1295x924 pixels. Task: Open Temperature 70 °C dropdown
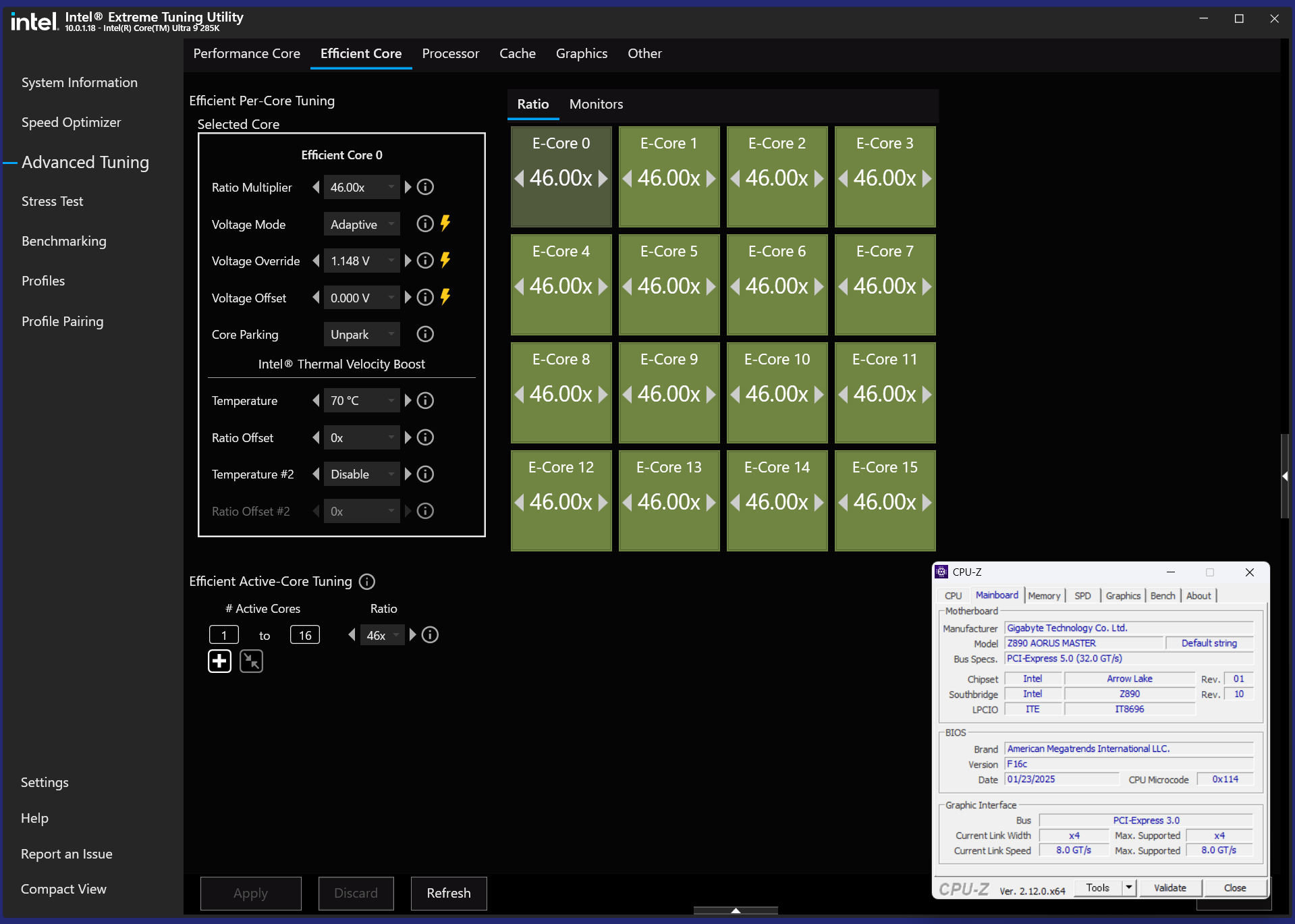click(x=362, y=401)
